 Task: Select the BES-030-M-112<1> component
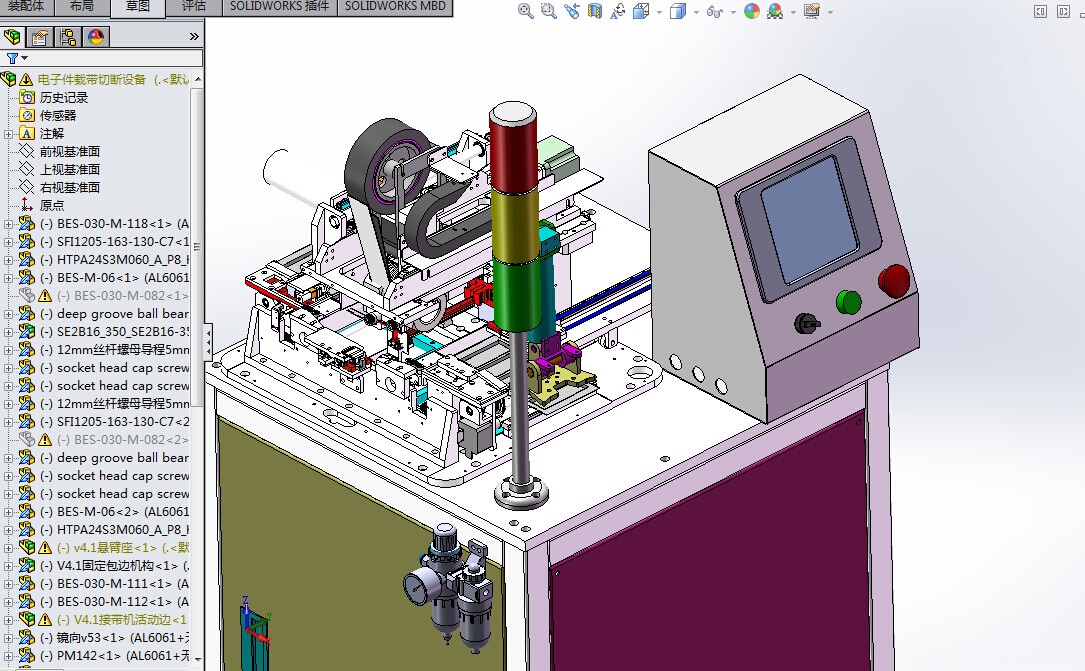click(113, 602)
